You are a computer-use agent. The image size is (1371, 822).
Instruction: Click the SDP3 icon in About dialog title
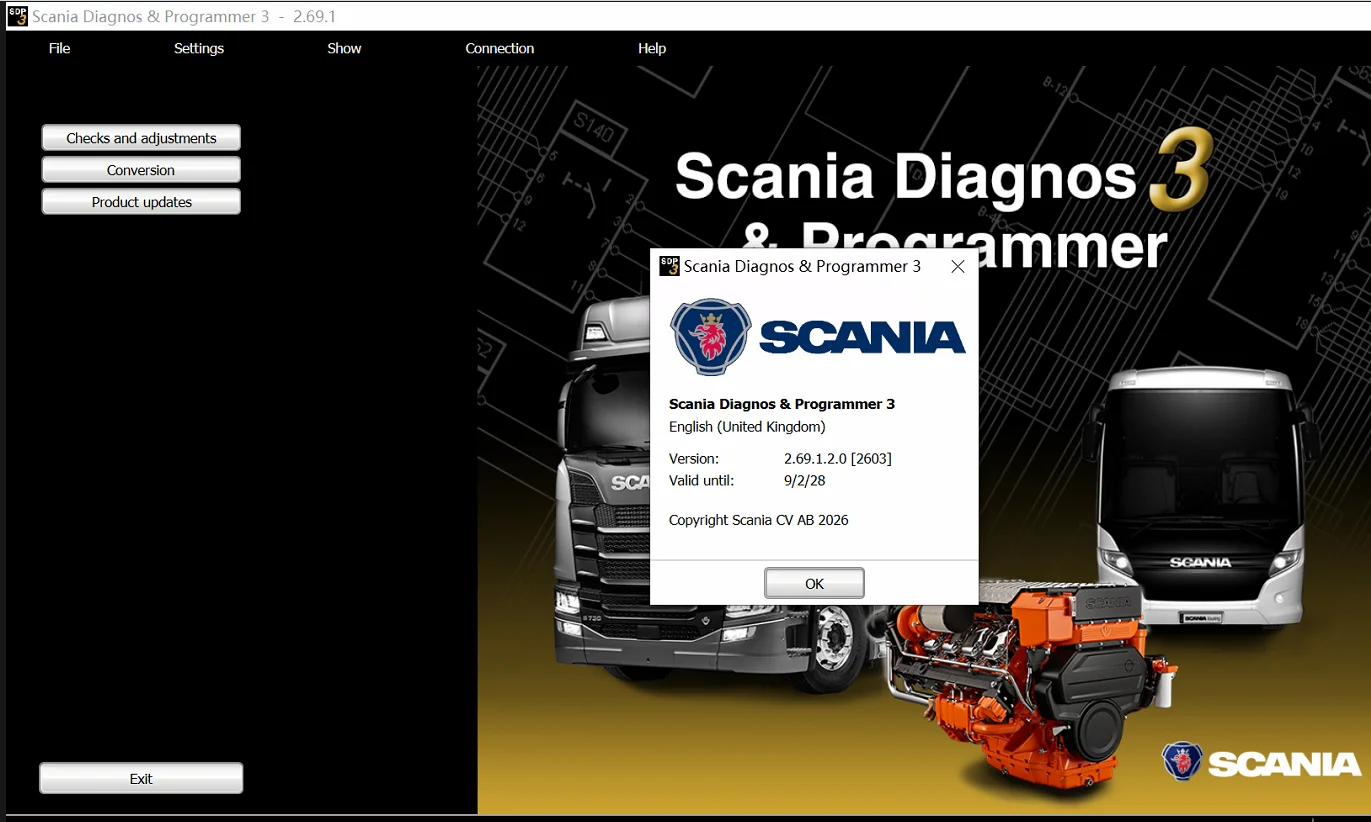pyautogui.click(x=669, y=266)
